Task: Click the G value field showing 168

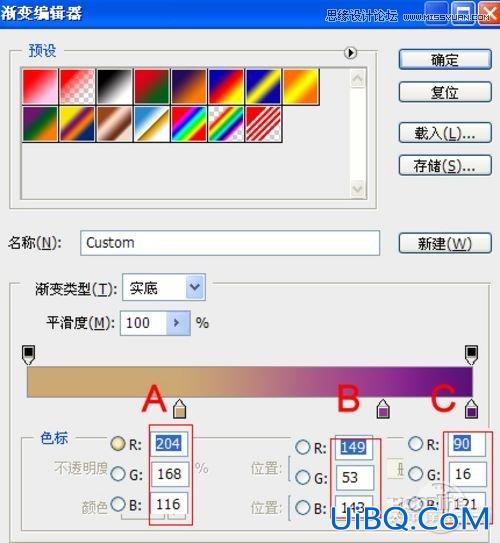Action: pos(170,474)
